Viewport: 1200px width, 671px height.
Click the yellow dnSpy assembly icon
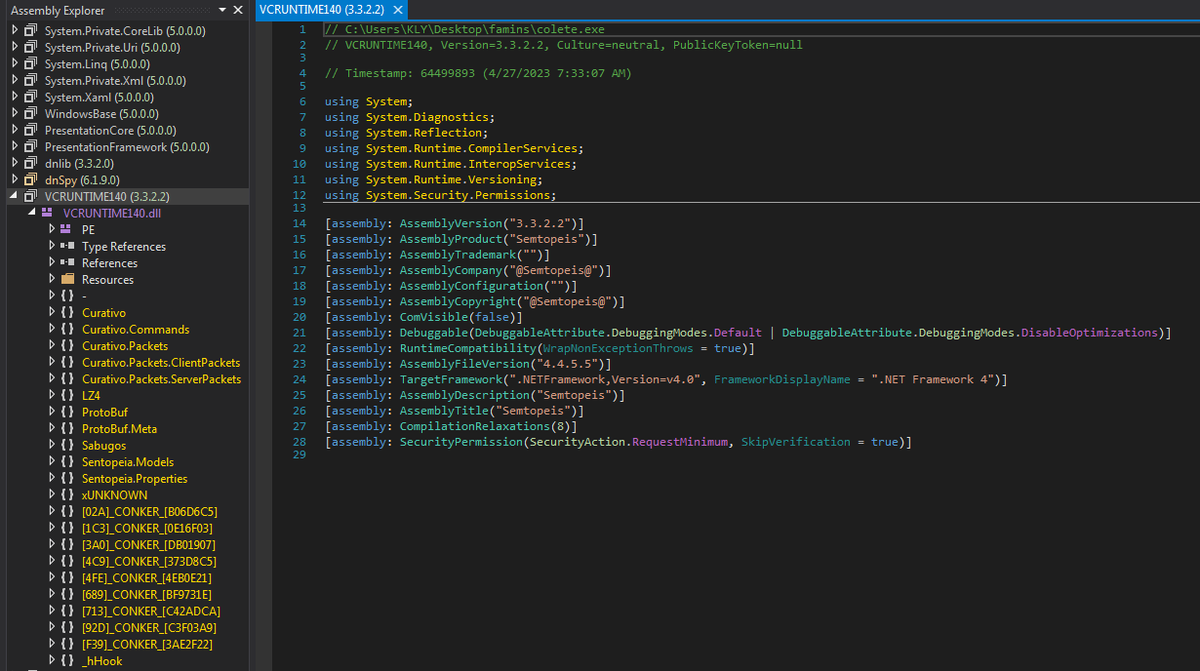(31, 180)
